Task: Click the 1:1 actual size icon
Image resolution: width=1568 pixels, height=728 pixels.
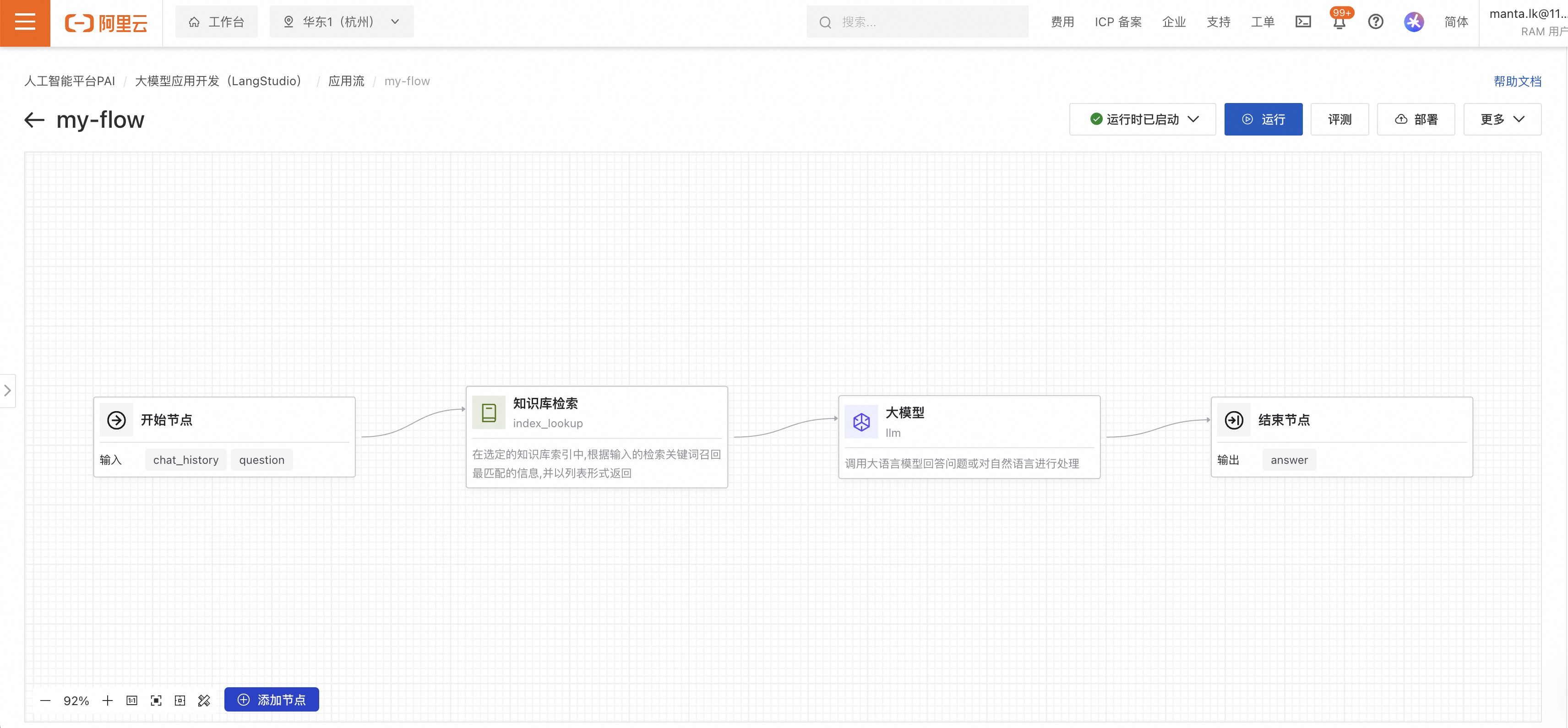Action: click(x=131, y=700)
